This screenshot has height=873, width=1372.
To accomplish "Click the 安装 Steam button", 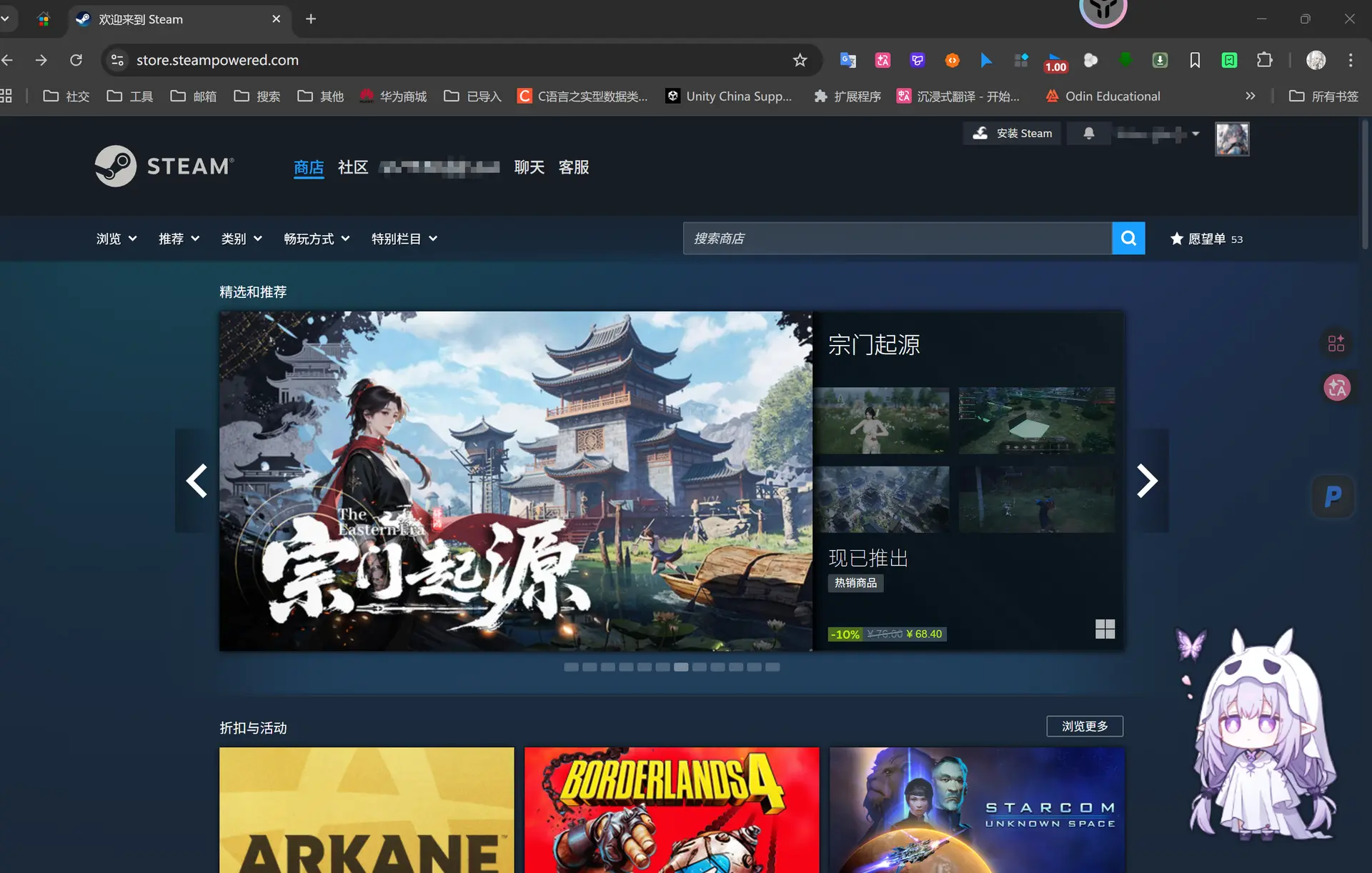I will click(x=1013, y=134).
